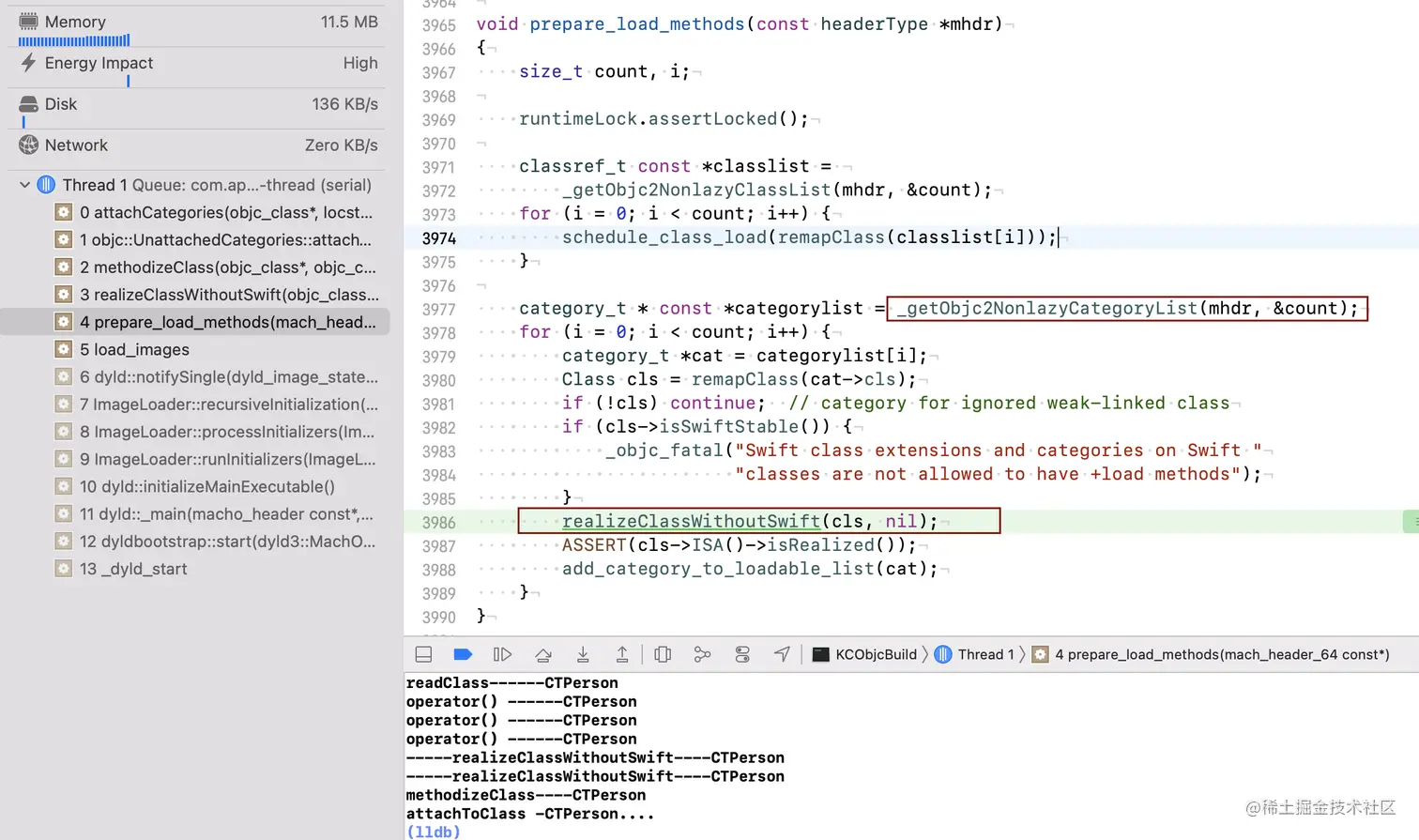The width and height of the screenshot is (1419, 840).
Task: Click the realizeClassWithoutSwift call in code
Action: pyautogui.click(x=691, y=521)
